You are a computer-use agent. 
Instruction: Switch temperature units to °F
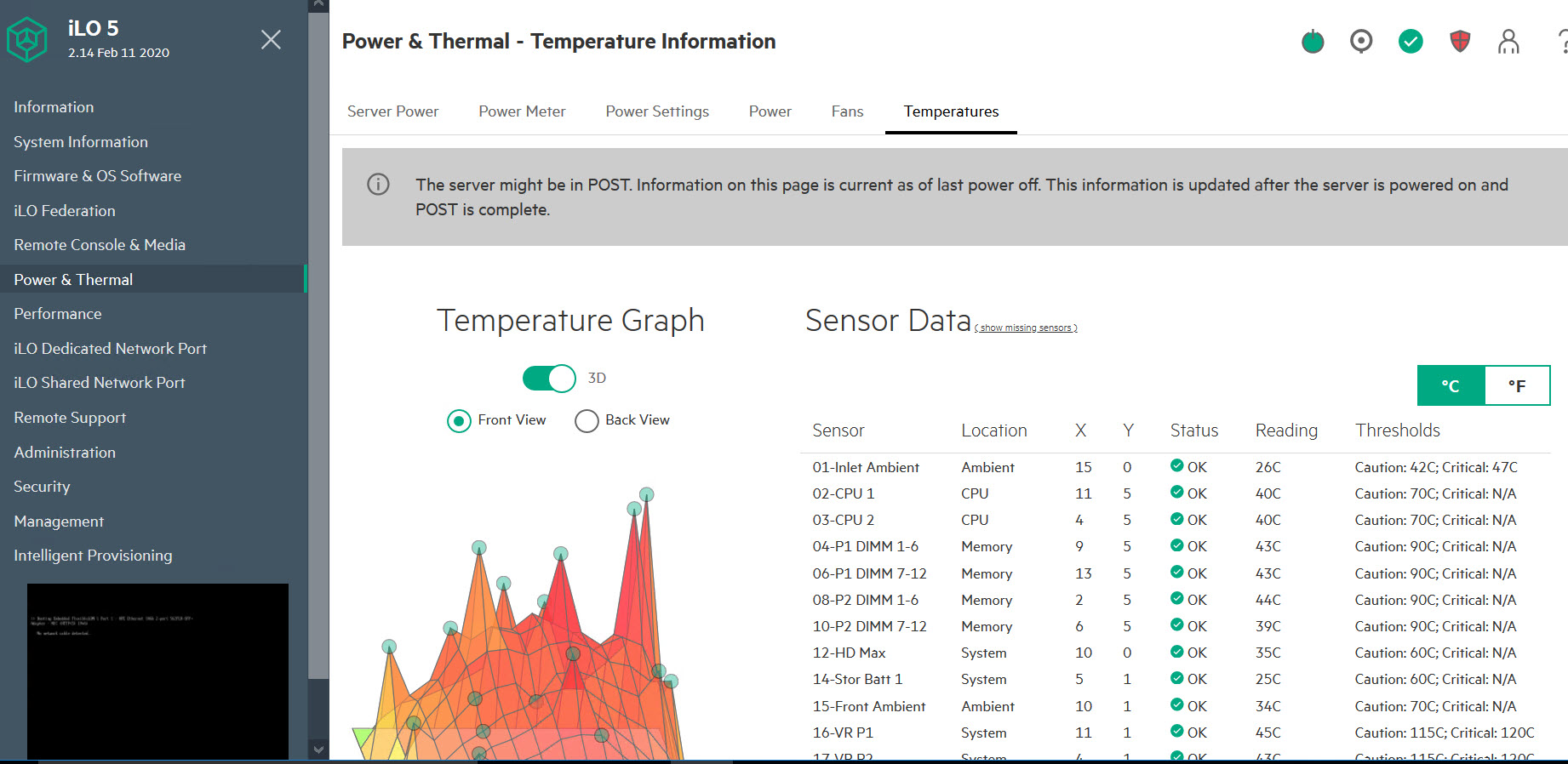(x=1517, y=385)
